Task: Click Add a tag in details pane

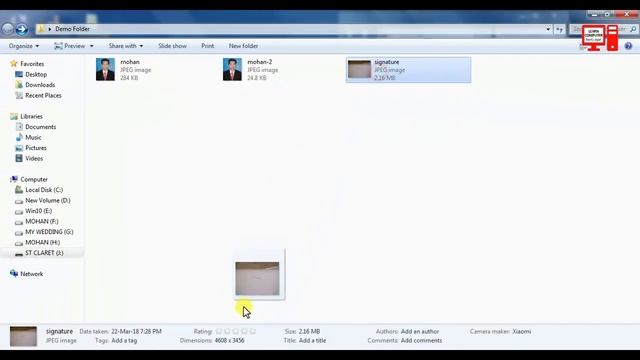Action: tap(124, 340)
